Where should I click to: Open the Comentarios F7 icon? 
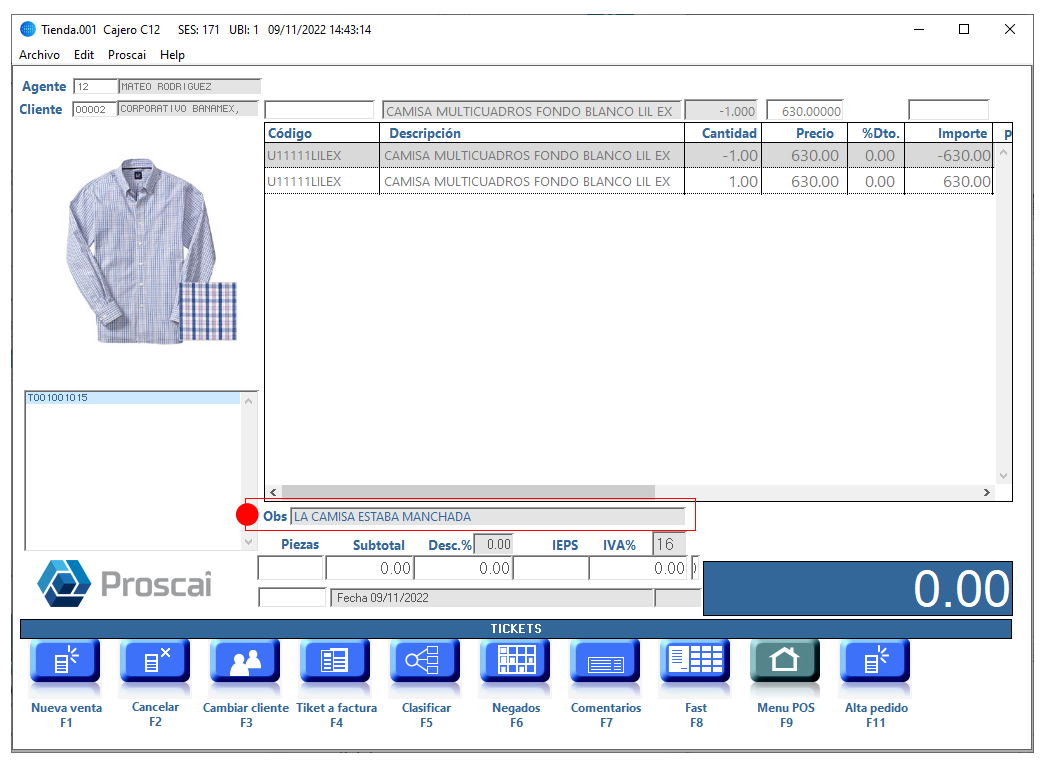pyautogui.click(x=606, y=661)
